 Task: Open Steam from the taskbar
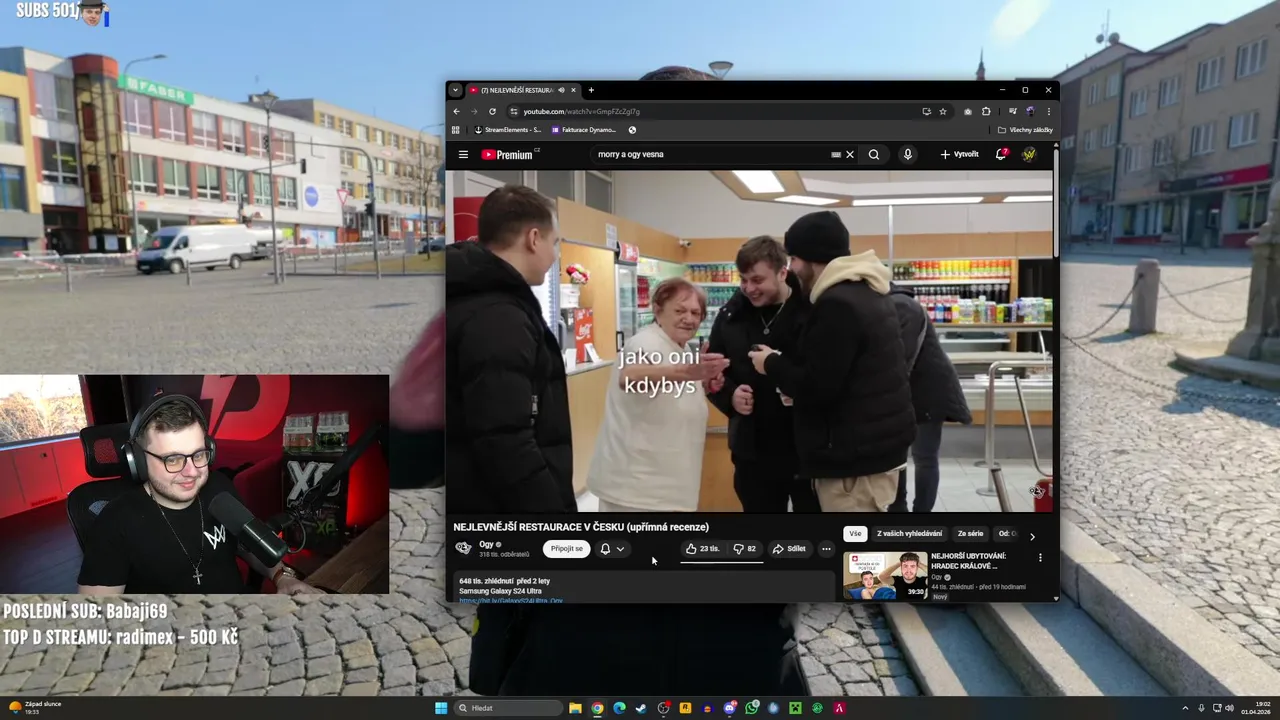tap(641, 708)
